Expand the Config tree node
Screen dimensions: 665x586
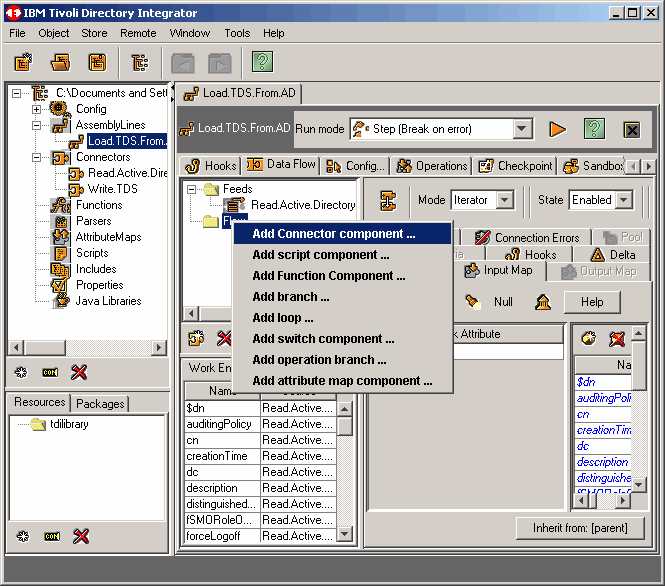point(37,109)
